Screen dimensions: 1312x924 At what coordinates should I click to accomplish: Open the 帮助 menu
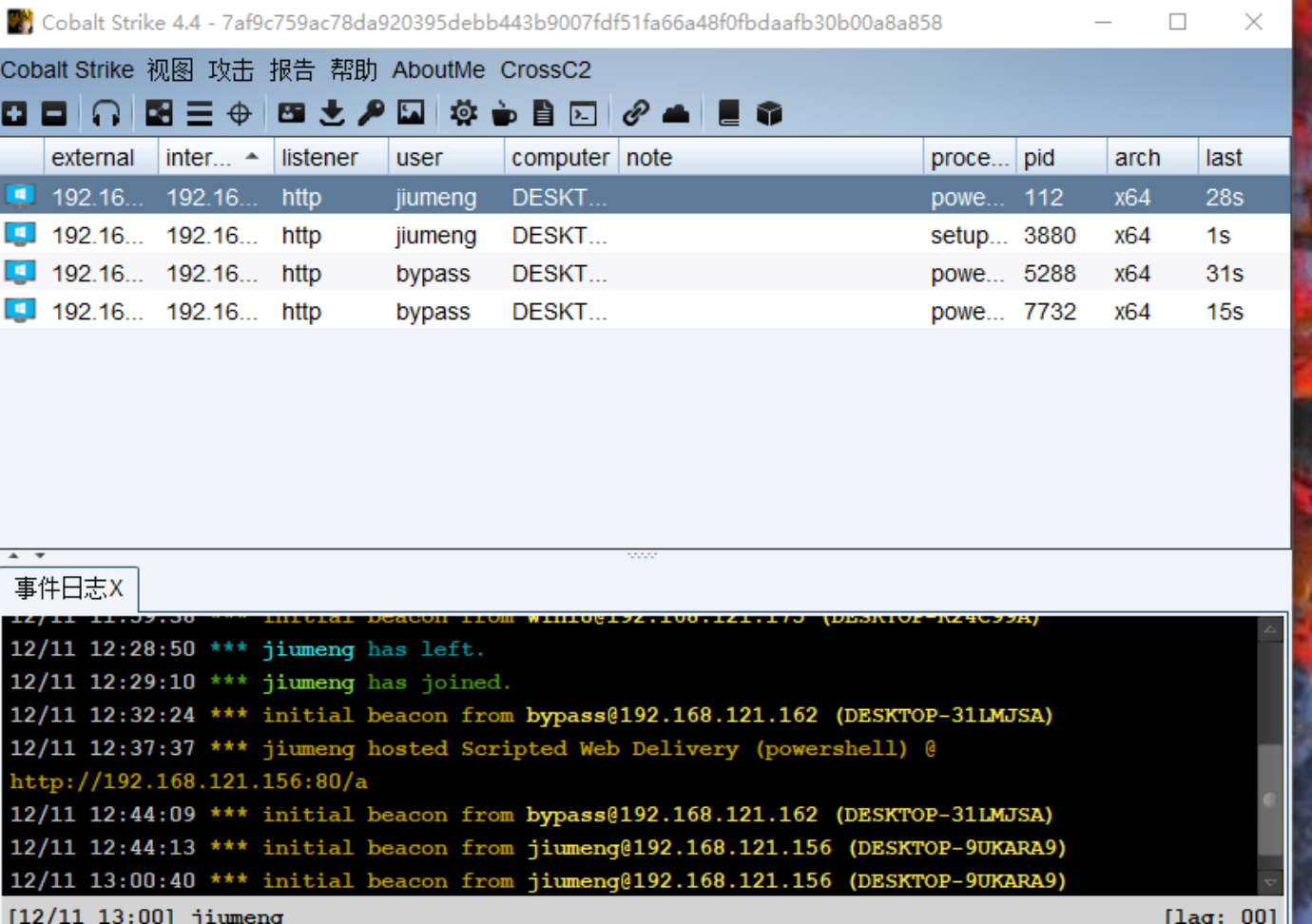(354, 69)
